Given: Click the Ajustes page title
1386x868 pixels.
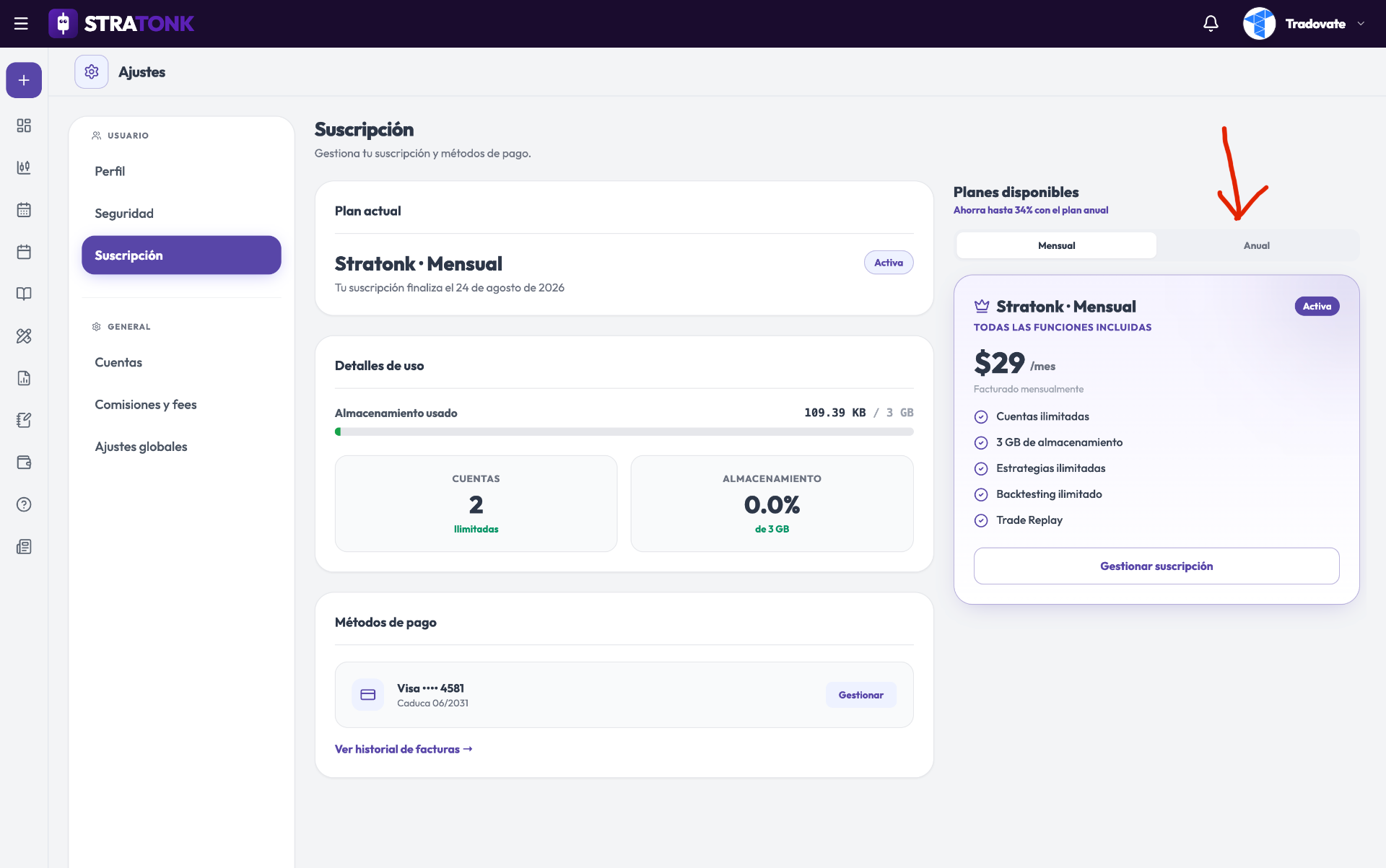Looking at the screenshot, I should pyautogui.click(x=142, y=72).
